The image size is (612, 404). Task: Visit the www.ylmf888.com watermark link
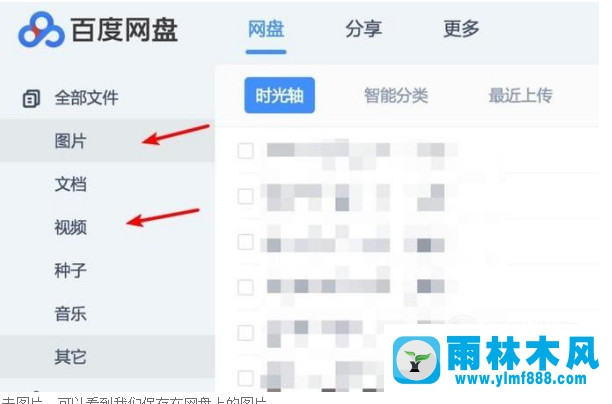click(521, 378)
